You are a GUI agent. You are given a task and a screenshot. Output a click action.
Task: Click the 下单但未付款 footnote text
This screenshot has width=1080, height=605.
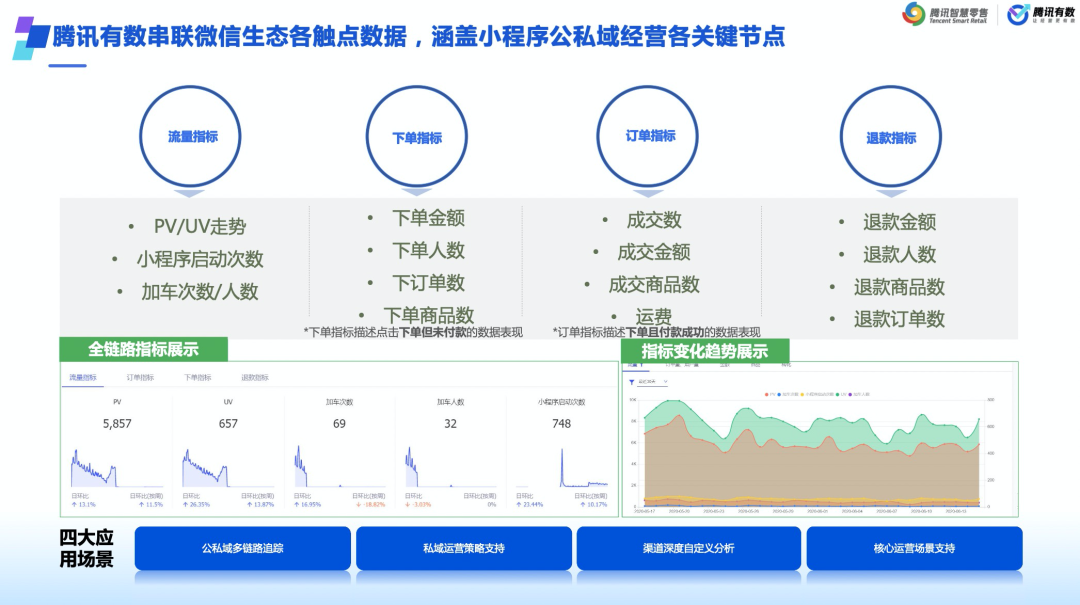pos(433,332)
